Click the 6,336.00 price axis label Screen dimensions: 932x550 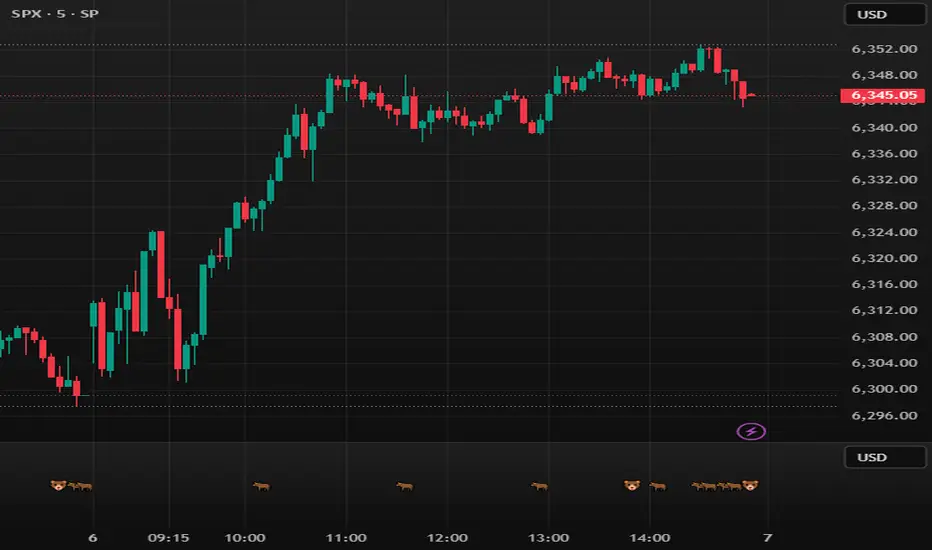click(x=884, y=153)
